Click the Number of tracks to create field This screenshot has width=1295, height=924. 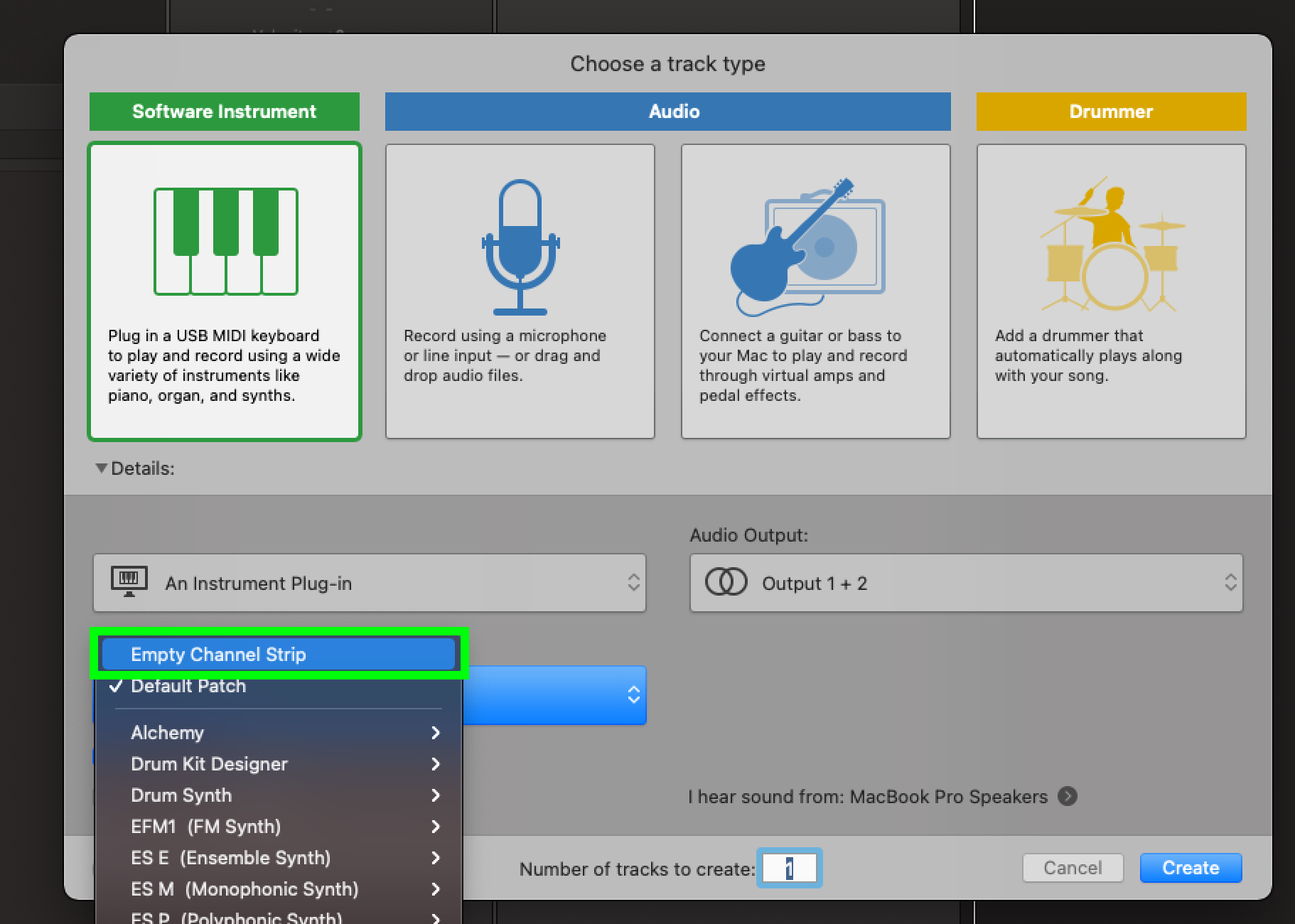pos(790,868)
